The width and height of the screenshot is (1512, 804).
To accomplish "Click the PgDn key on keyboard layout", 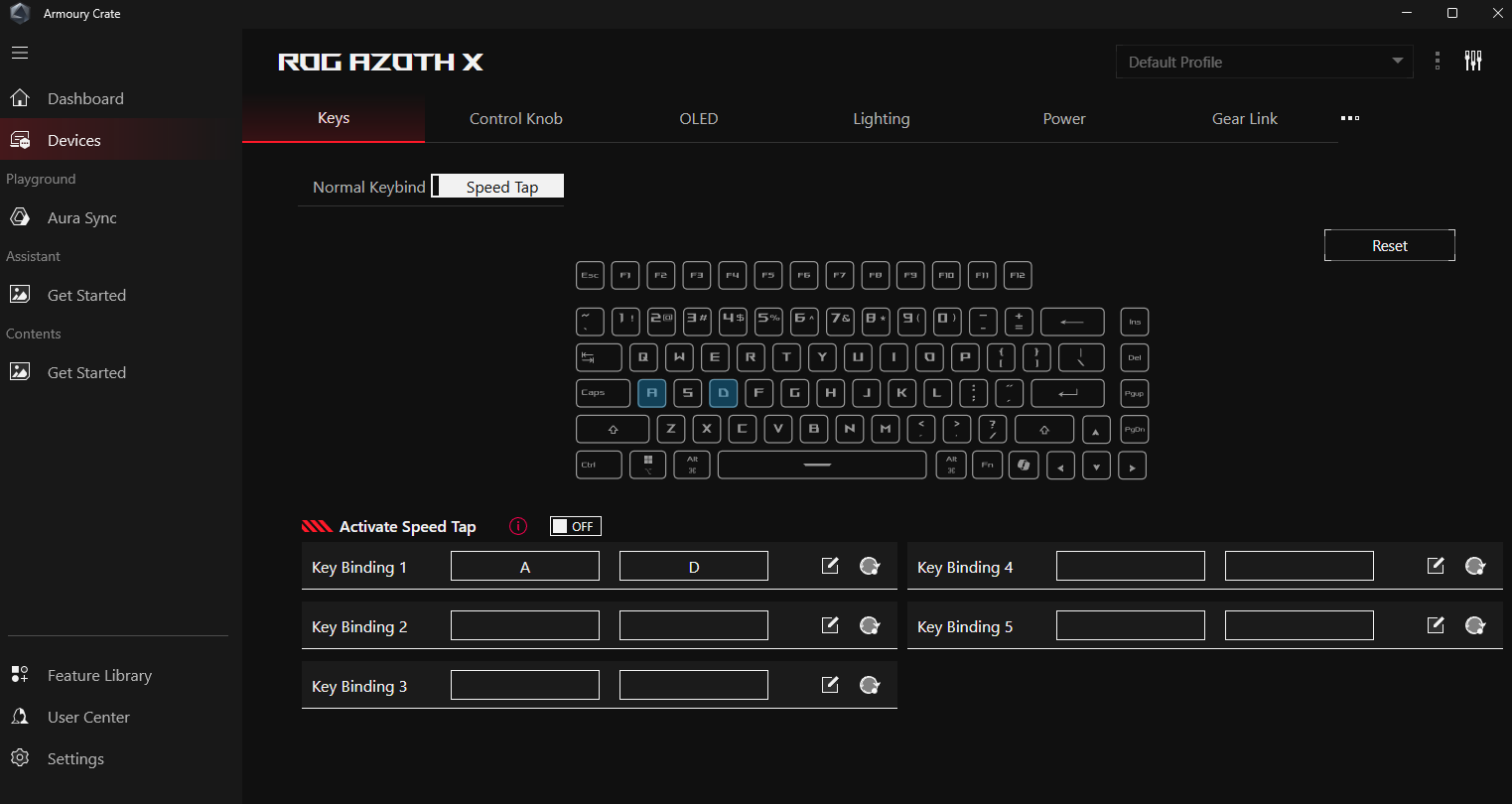I will (1134, 430).
